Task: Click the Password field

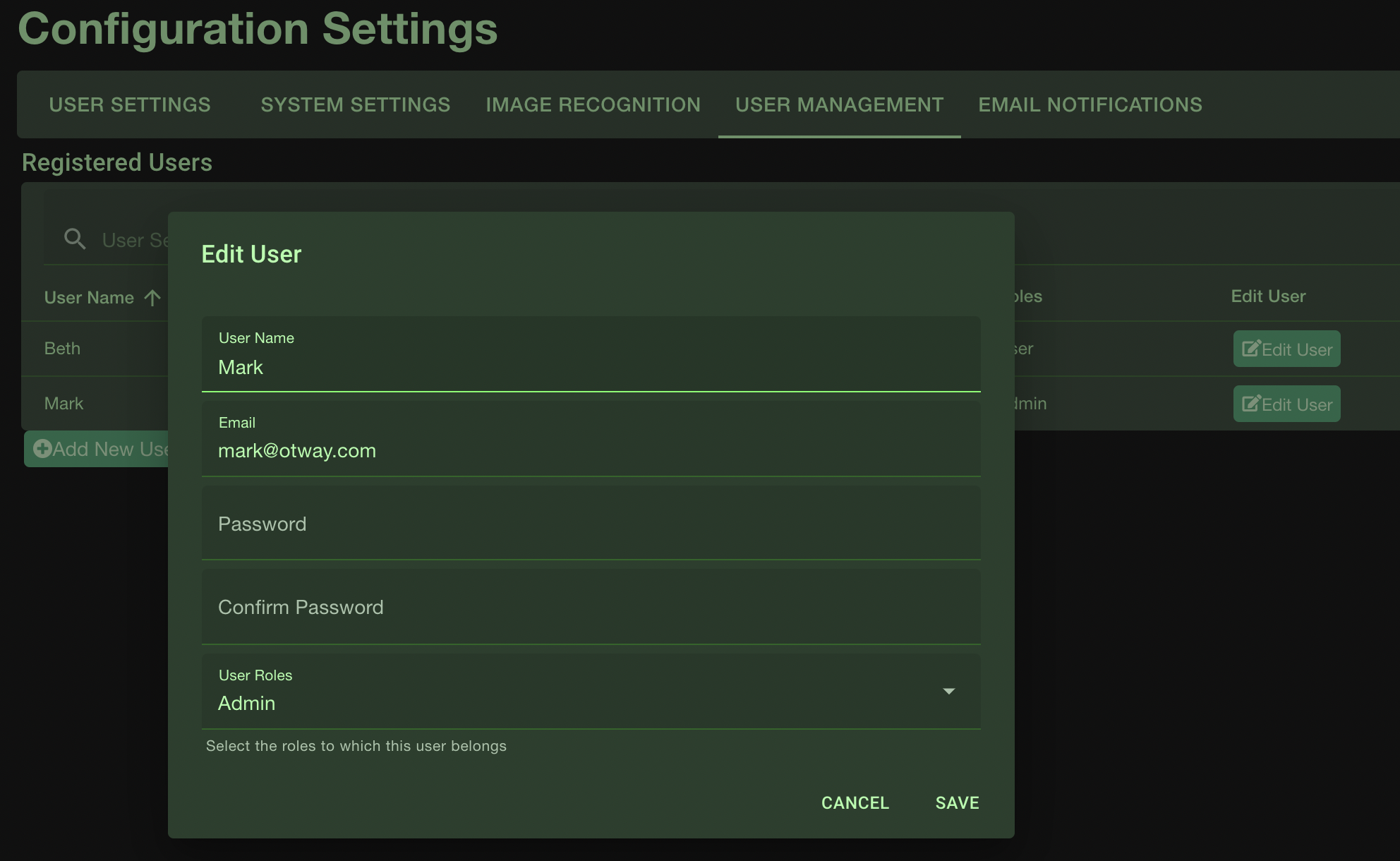Action: [591, 523]
